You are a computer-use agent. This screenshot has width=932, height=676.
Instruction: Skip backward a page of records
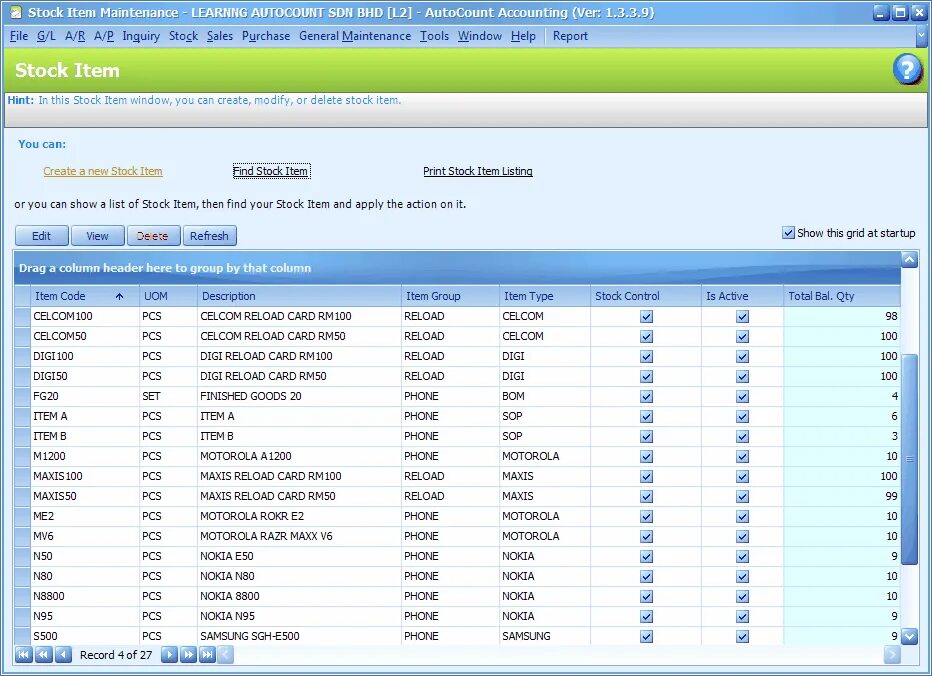click(x=42, y=656)
